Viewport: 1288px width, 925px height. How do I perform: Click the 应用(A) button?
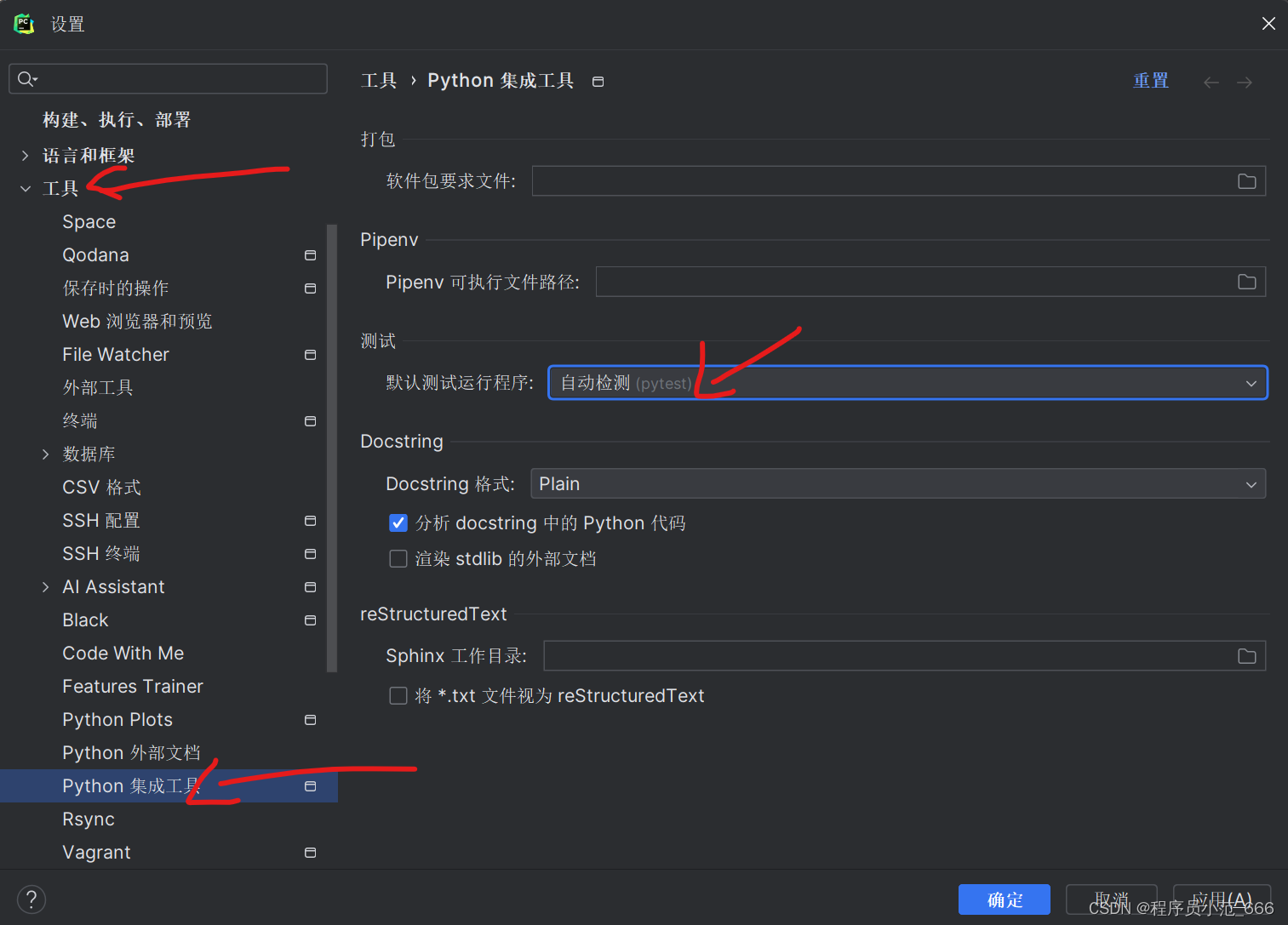[1222, 899]
